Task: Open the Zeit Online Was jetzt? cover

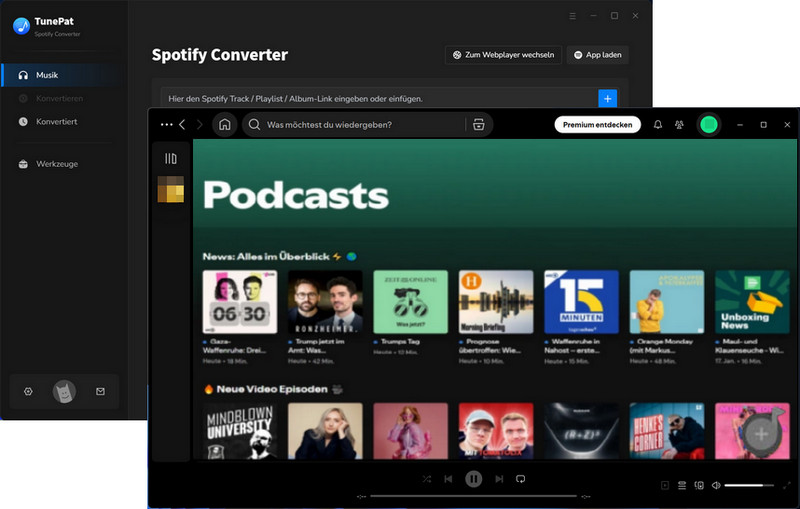Action: [x=411, y=302]
